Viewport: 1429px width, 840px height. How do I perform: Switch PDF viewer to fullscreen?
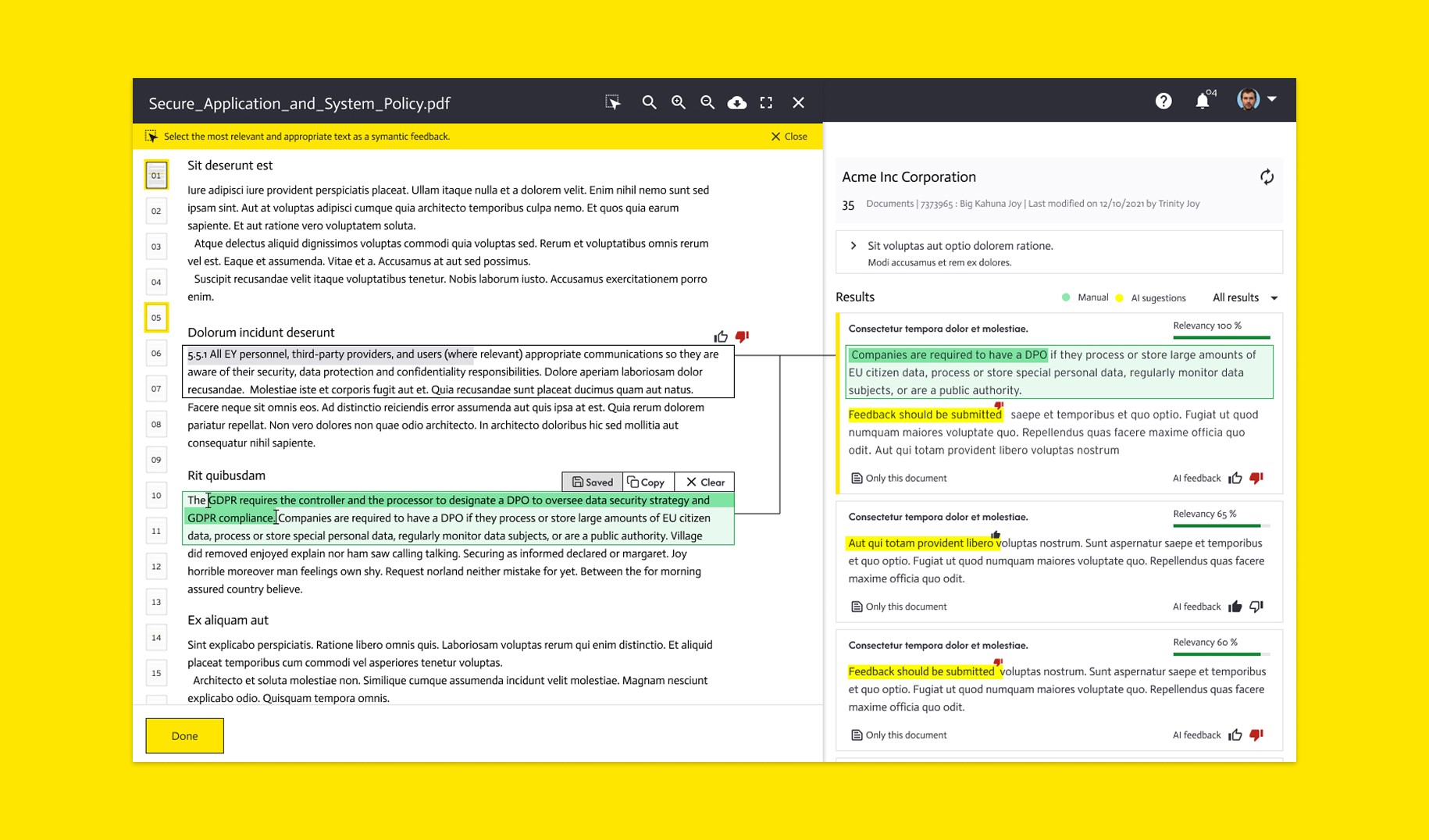pyautogui.click(x=766, y=102)
